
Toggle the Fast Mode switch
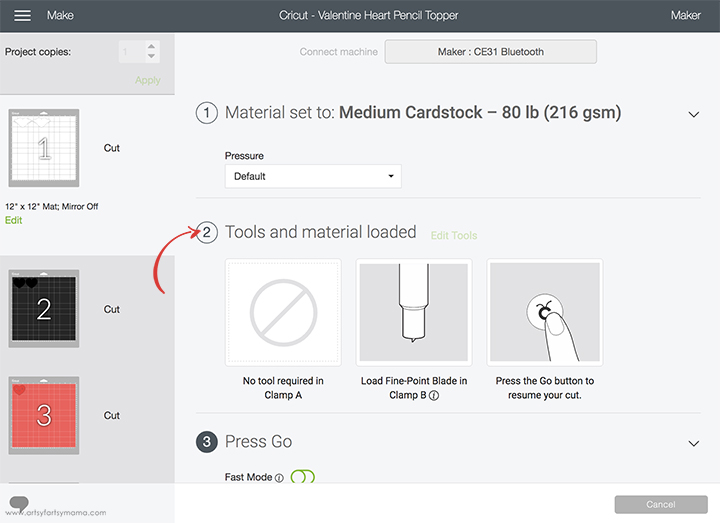(303, 477)
